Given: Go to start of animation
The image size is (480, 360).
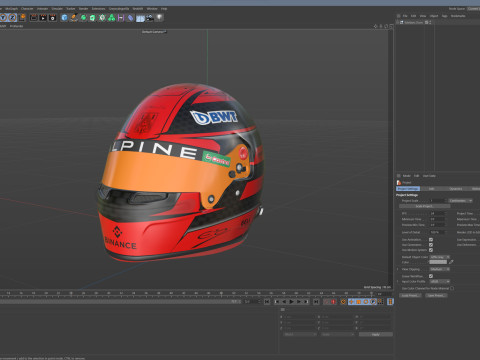Looking at the screenshot, I should pyautogui.click(x=267, y=302).
